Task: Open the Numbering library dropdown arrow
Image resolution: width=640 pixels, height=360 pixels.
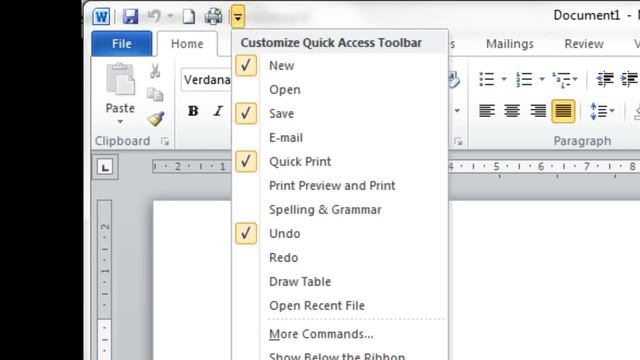Action: click(x=542, y=79)
